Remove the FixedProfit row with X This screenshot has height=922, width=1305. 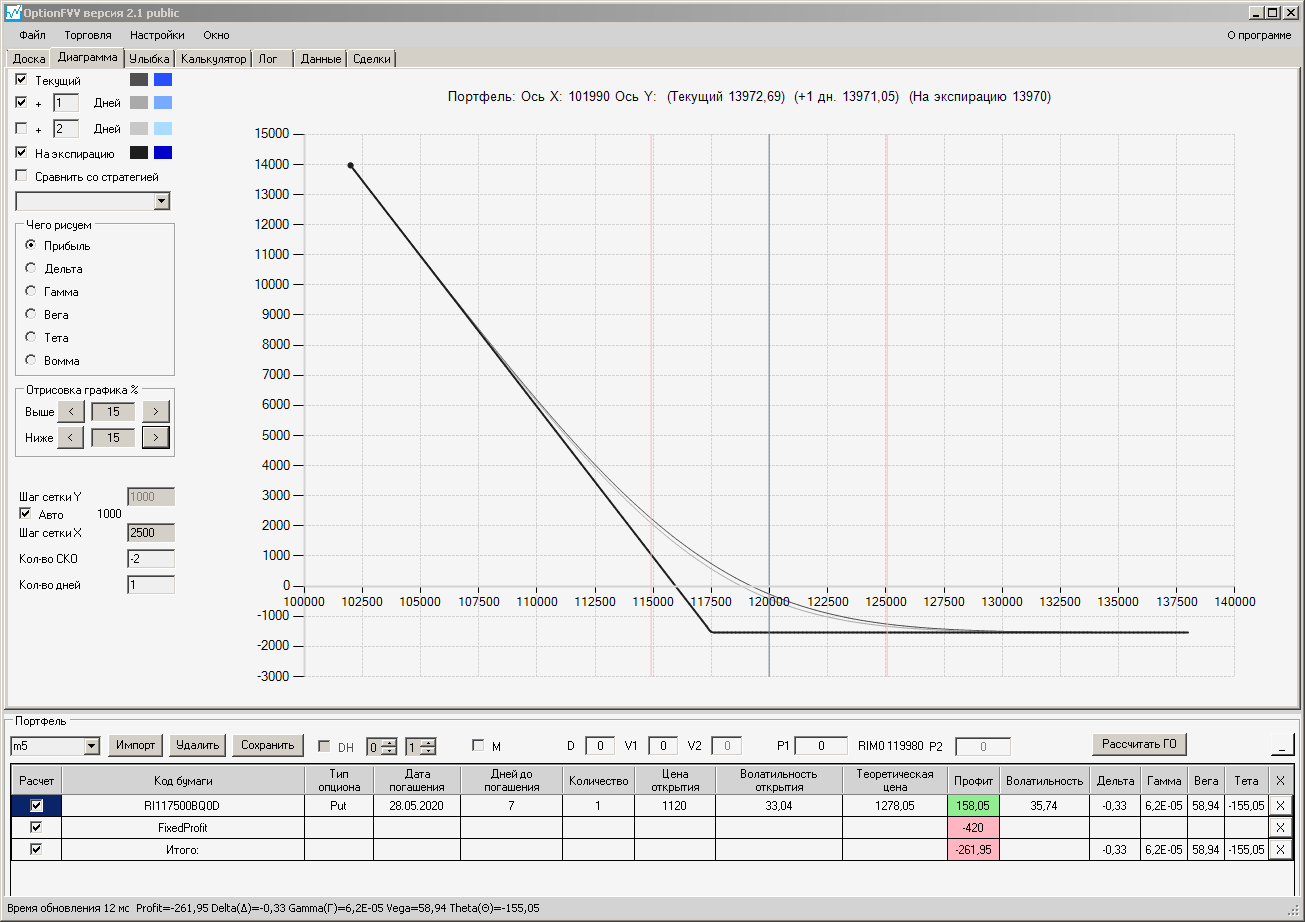(x=1280, y=827)
